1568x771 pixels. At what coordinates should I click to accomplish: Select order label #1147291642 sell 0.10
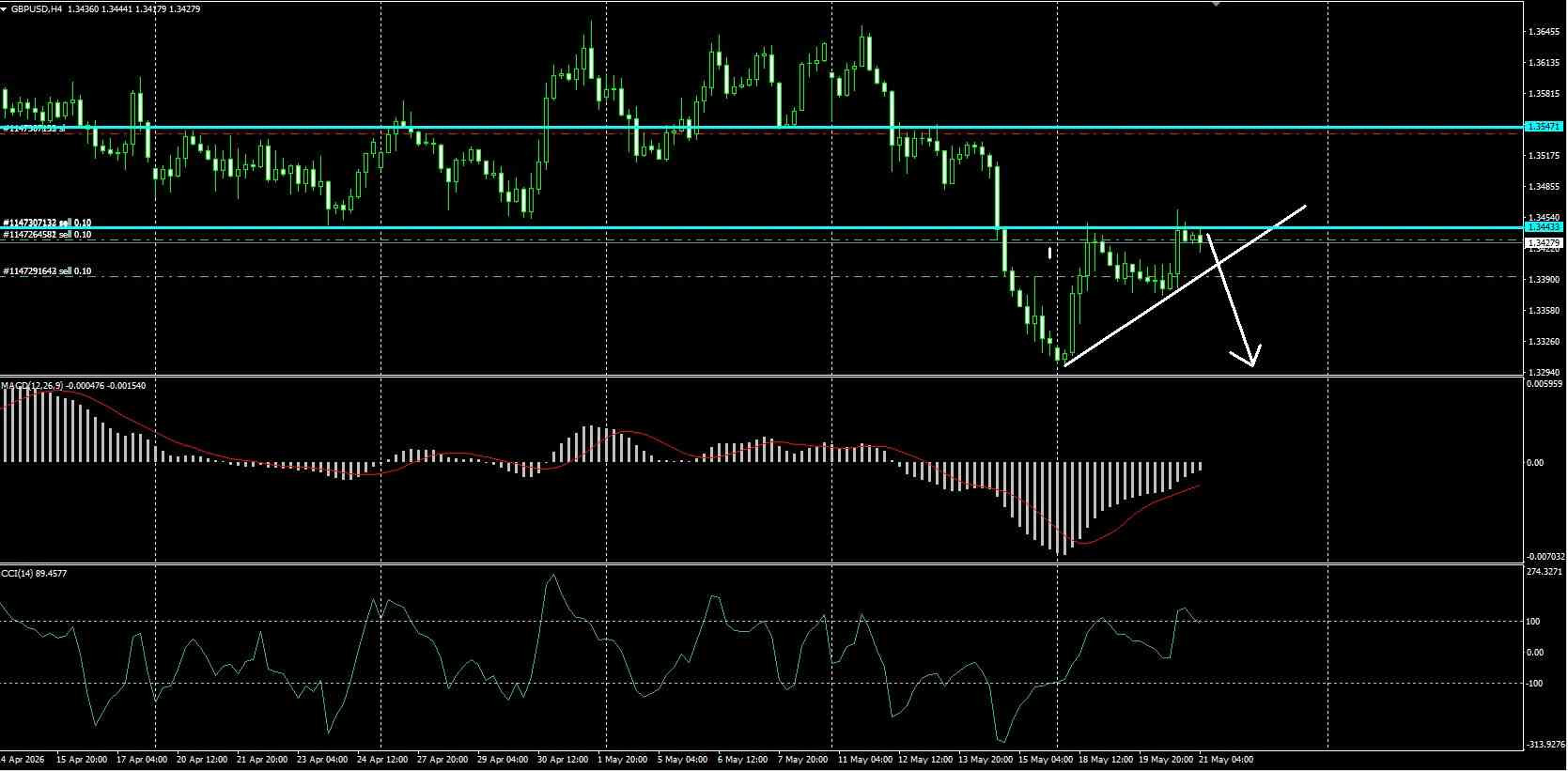pos(47,271)
